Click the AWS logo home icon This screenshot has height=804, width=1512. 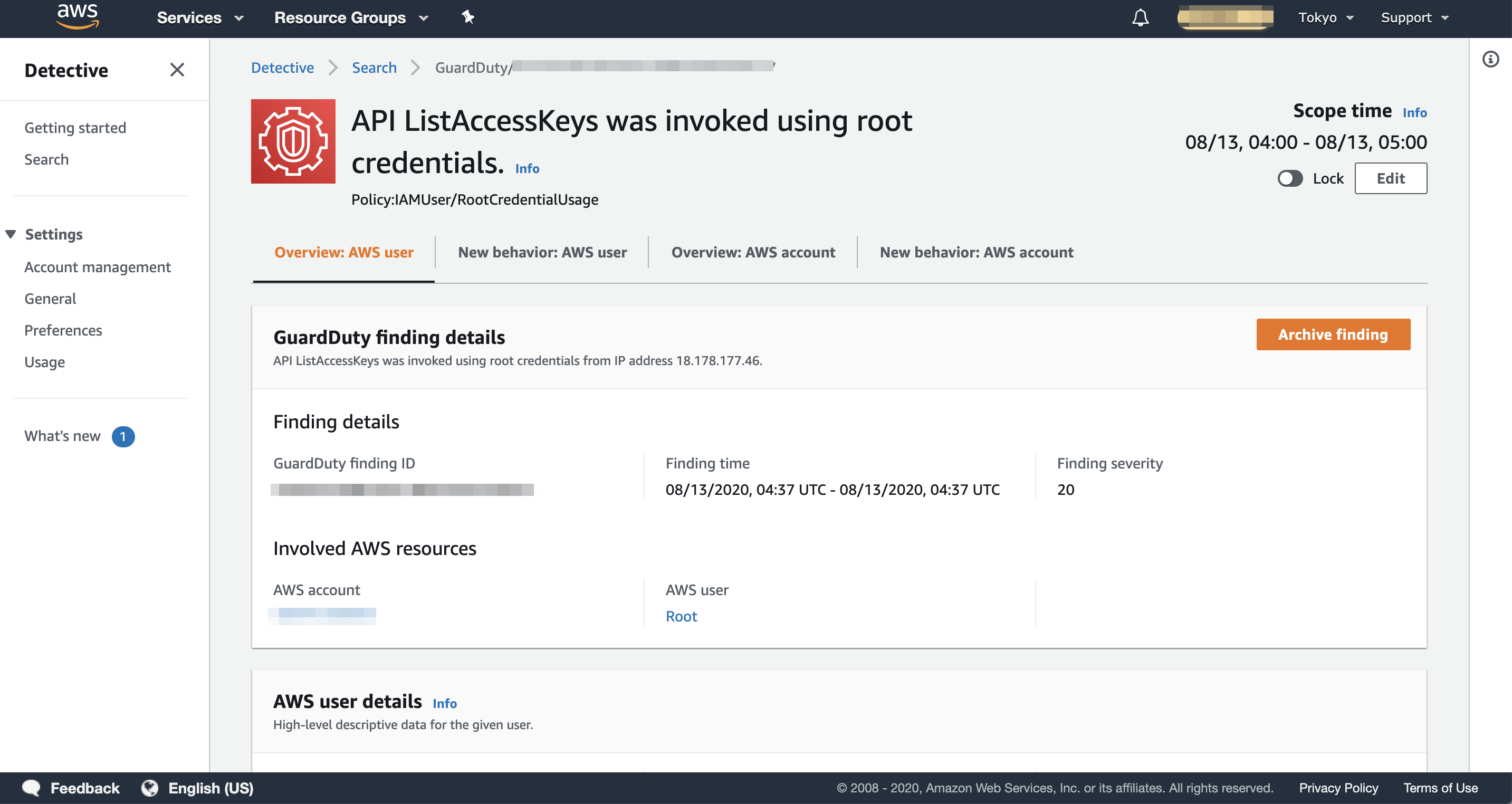[x=78, y=17]
